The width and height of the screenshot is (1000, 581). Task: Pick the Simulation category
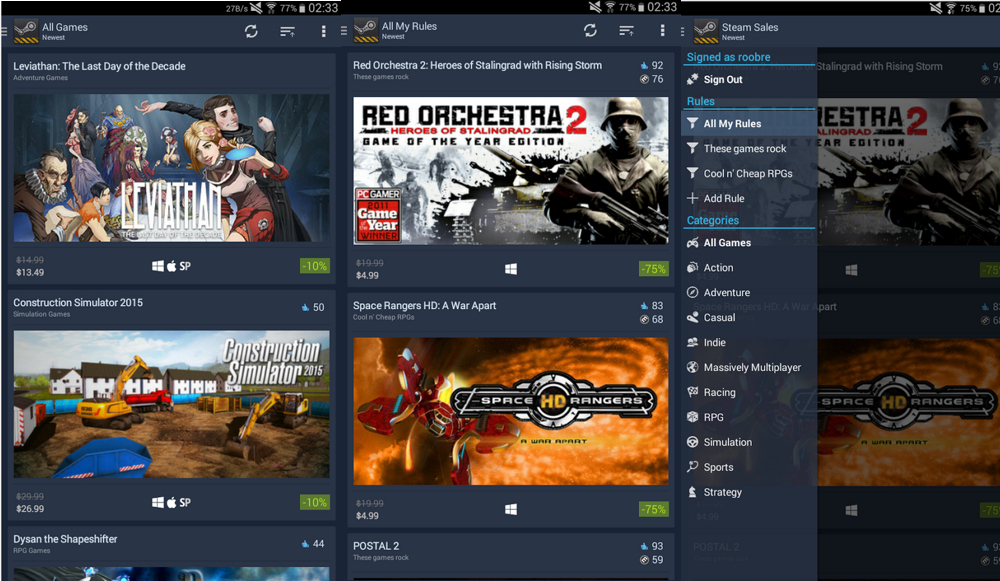pyautogui.click(x=727, y=442)
